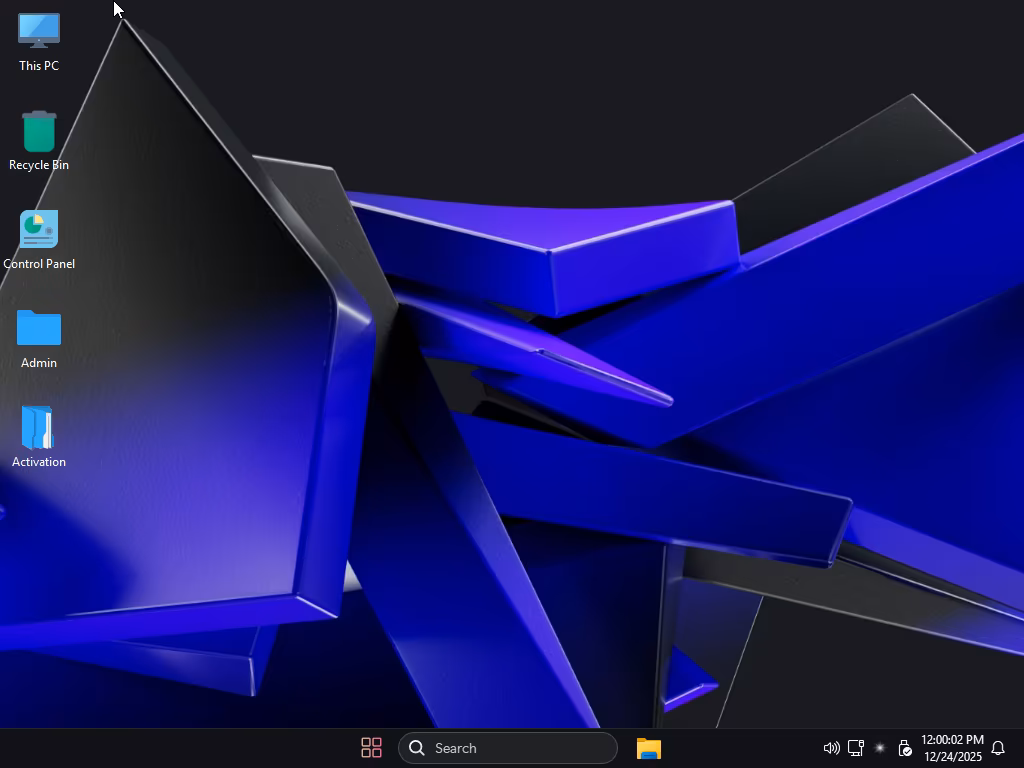Viewport: 1024px width, 768px height.
Task: Click the network status tray icon
Action: pos(856,748)
